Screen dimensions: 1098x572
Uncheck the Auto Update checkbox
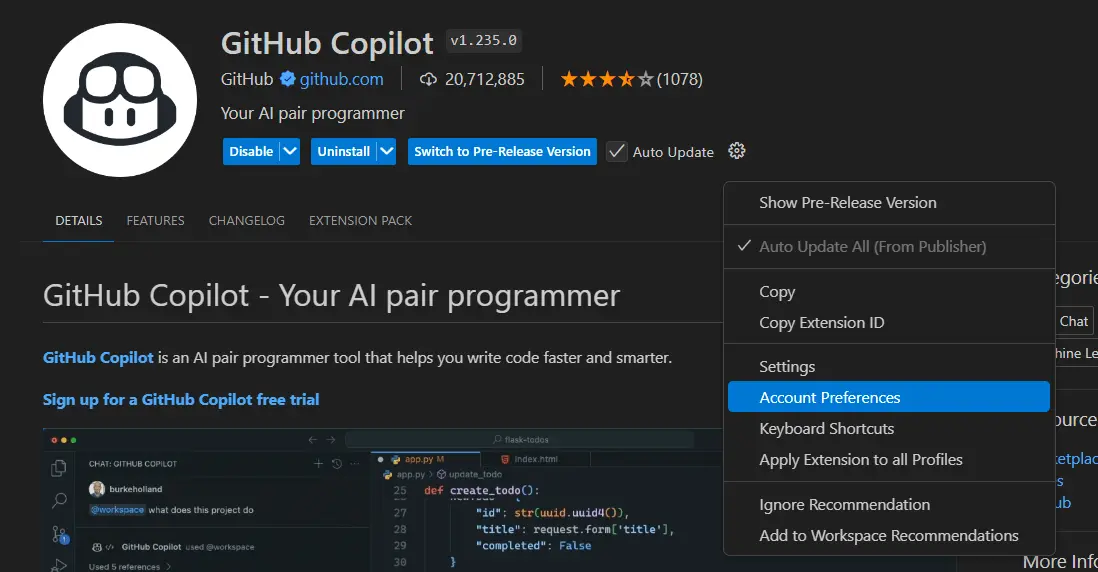617,152
